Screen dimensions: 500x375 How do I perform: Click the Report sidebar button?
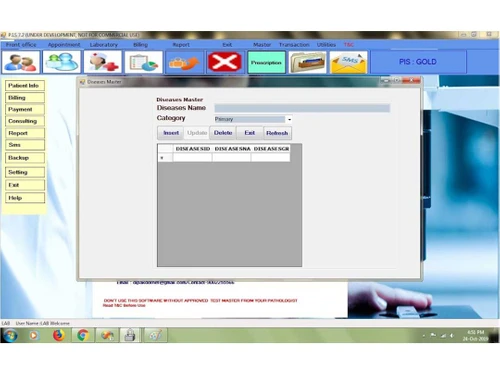pyautogui.click(x=25, y=133)
